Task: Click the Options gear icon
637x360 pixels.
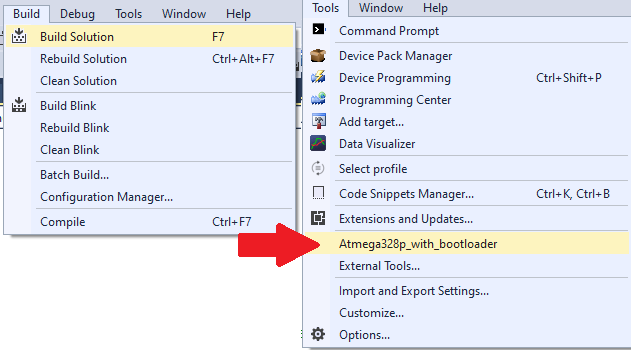Action: 318,334
